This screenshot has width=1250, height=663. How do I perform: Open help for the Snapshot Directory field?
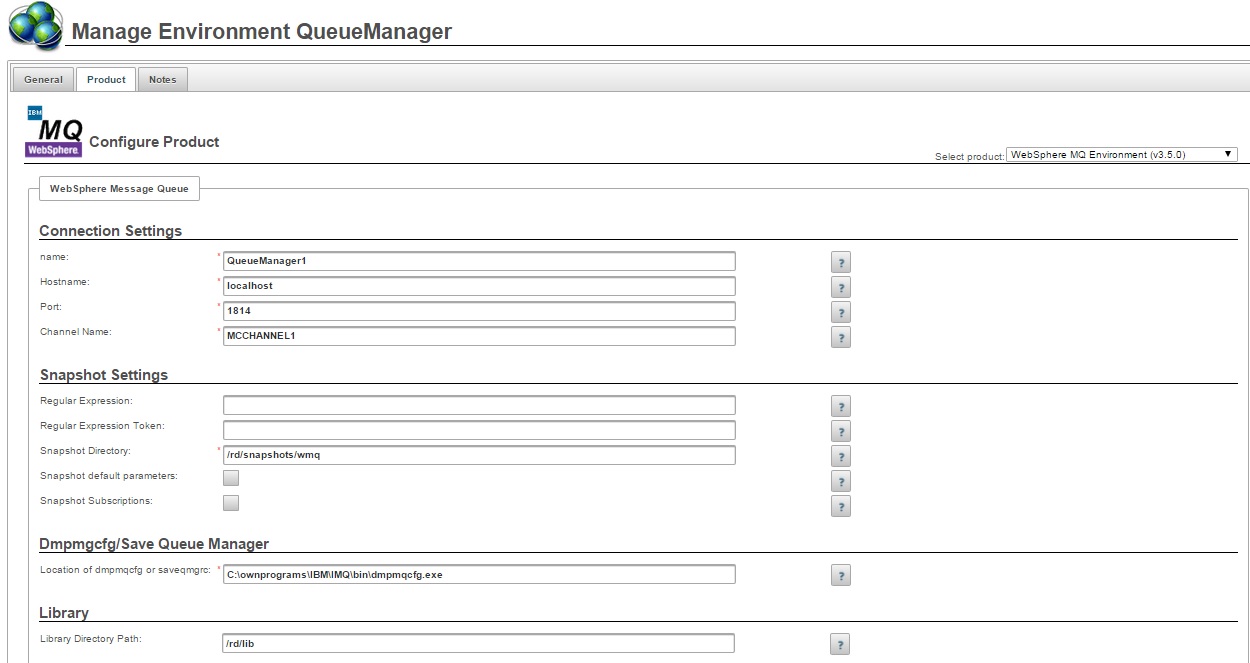[x=841, y=457]
